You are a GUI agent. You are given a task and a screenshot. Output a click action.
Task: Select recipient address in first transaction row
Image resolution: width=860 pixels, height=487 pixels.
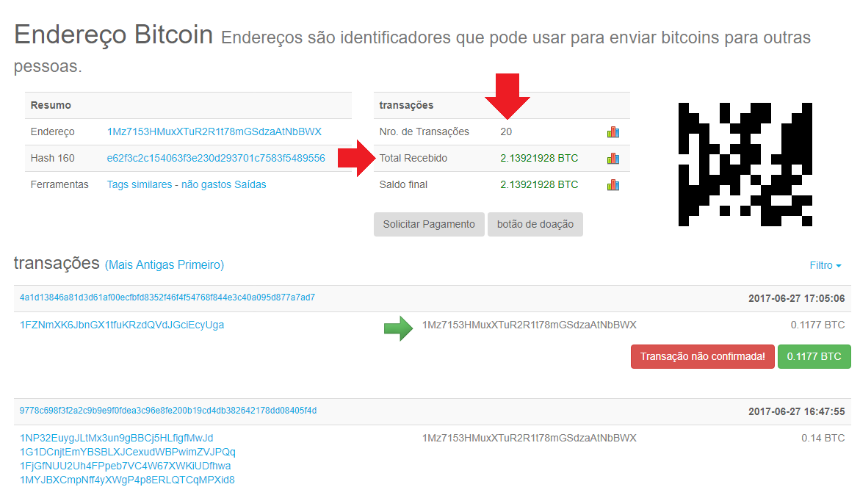coord(529,325)
